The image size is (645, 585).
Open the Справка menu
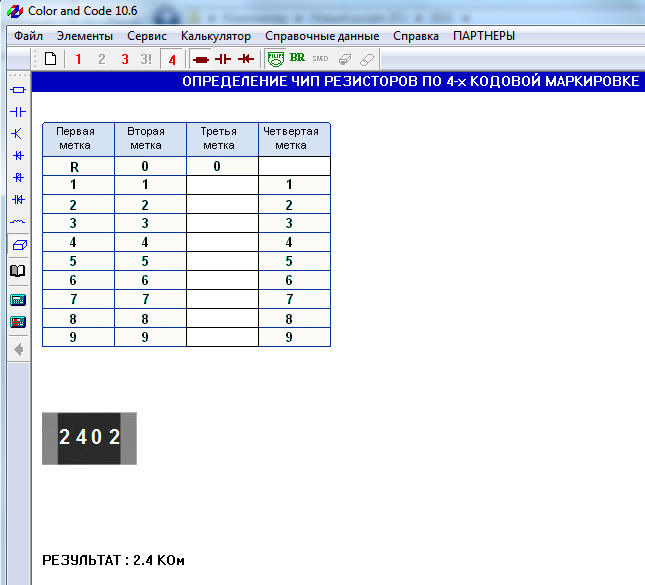[416, 36]
